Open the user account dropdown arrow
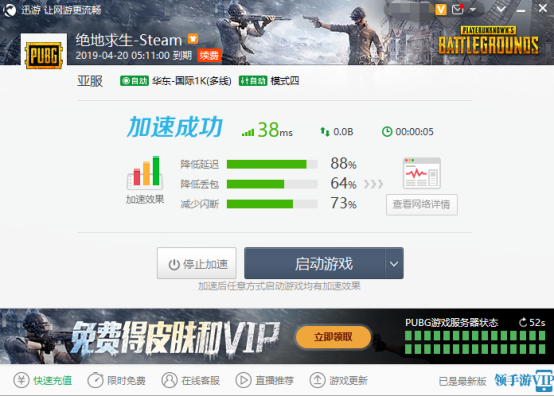Image resolution: width=554 pixels, height=397 pixels. (x=473, y=10)
